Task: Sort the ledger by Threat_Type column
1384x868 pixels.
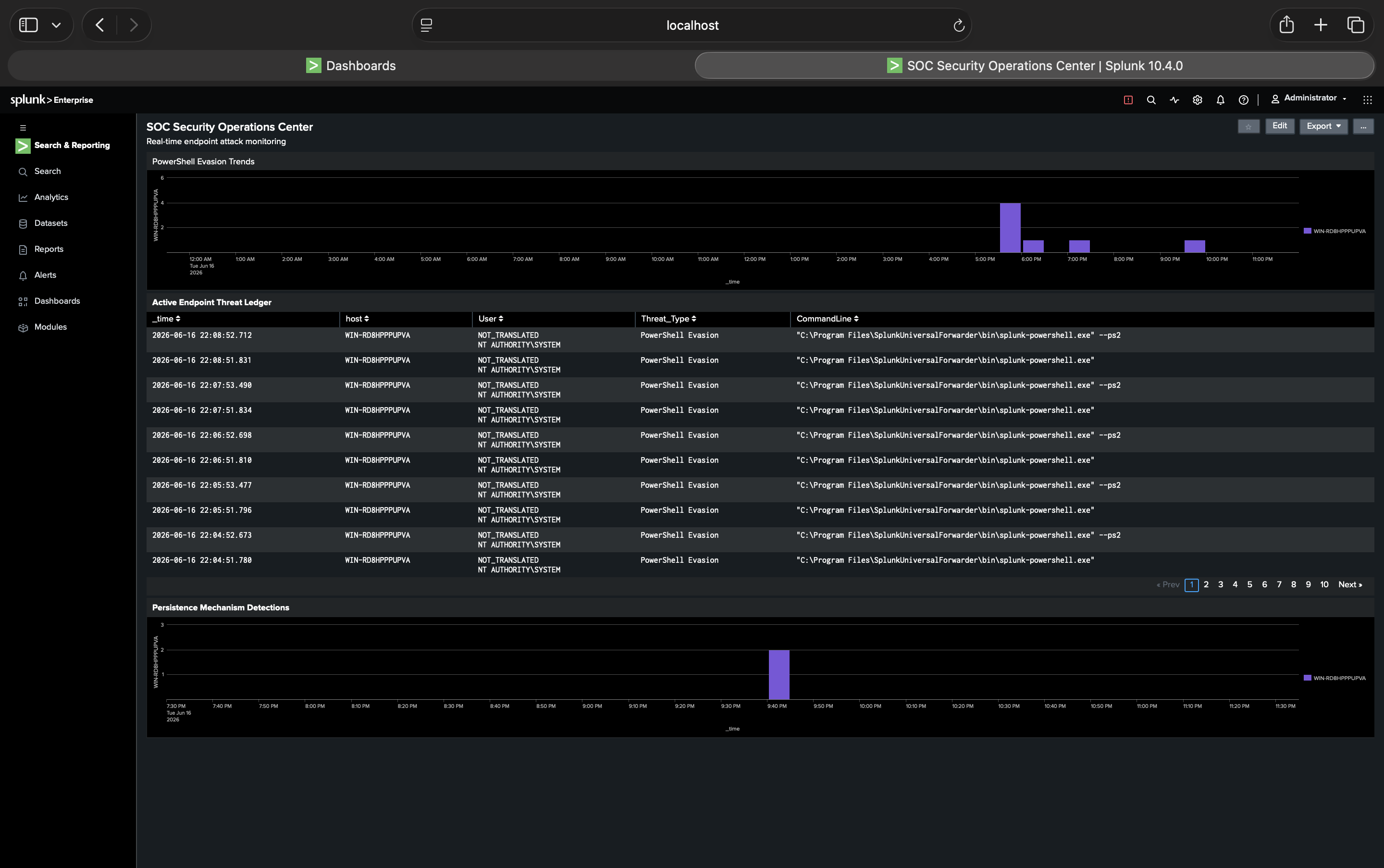Action: pyautogui.click(x=669, y=319)
